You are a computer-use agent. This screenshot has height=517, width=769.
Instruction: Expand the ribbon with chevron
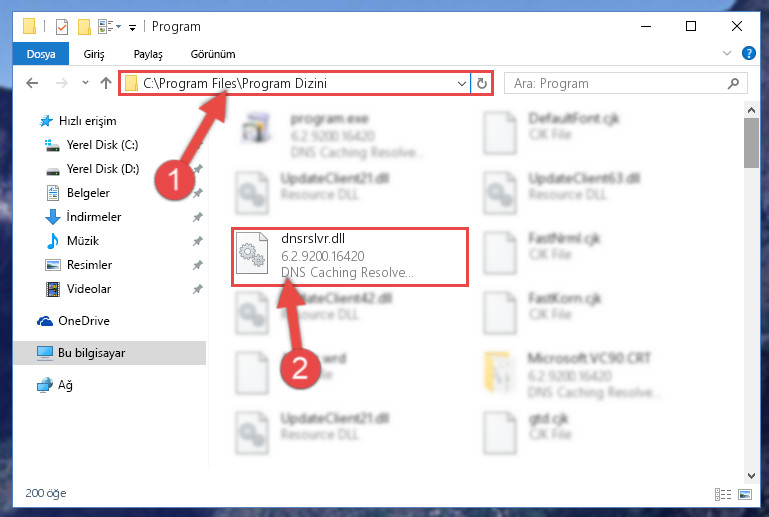click(727, 53)
